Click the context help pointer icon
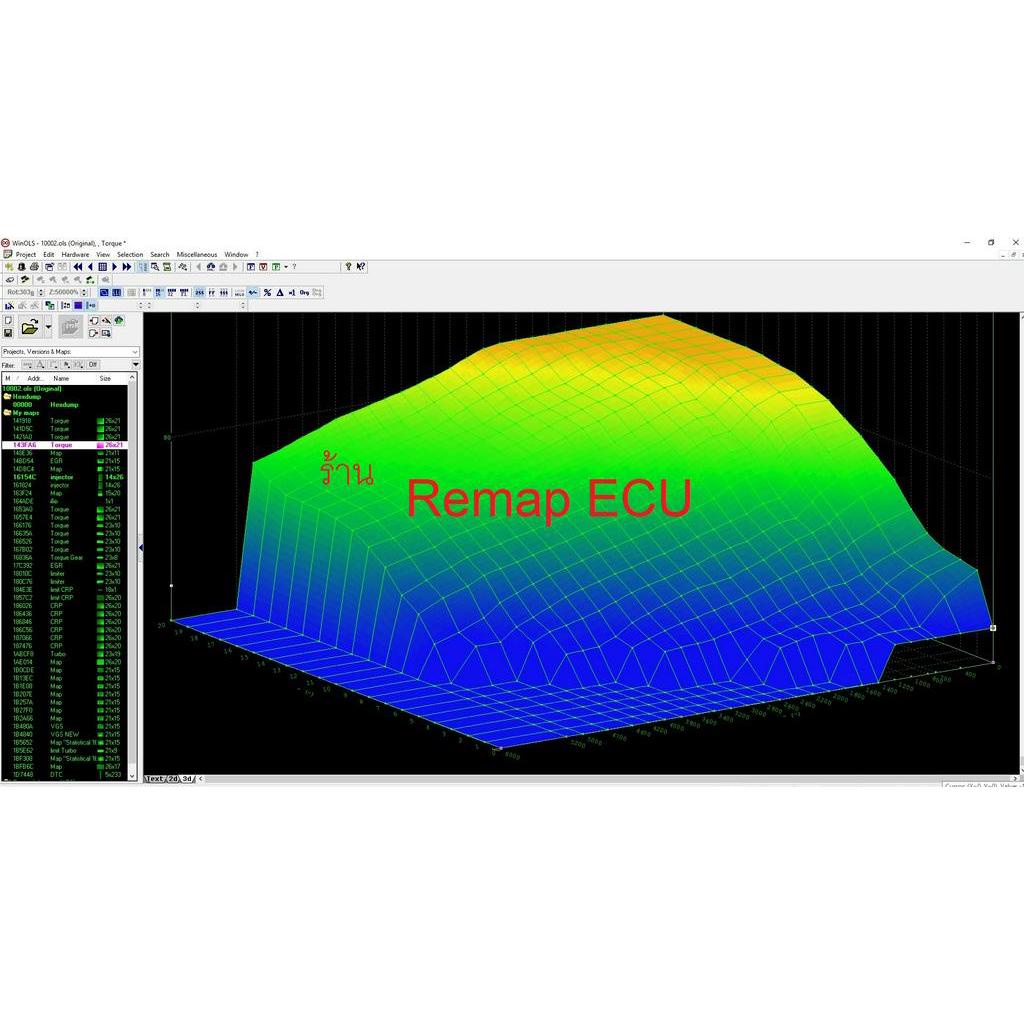 click(360, 267)
